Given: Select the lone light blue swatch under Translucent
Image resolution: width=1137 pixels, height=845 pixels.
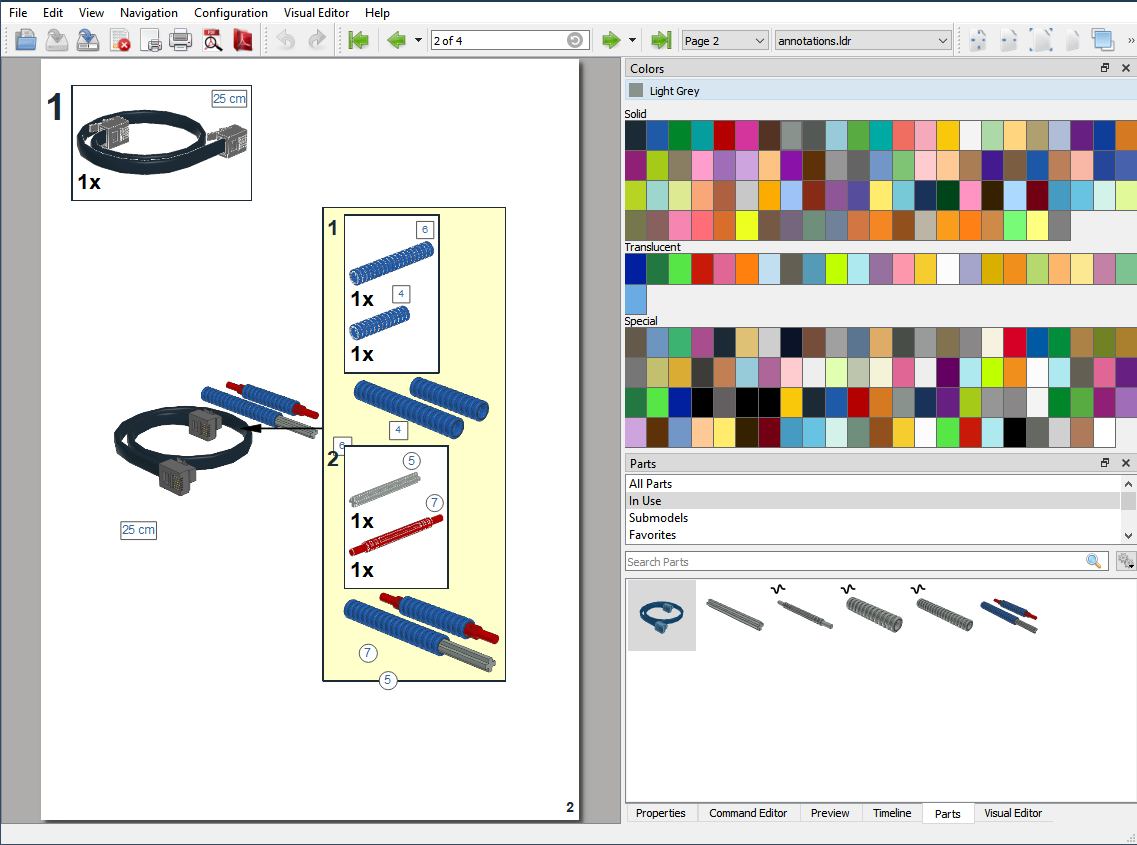Looking at the screenshot, I should (636, 300).
